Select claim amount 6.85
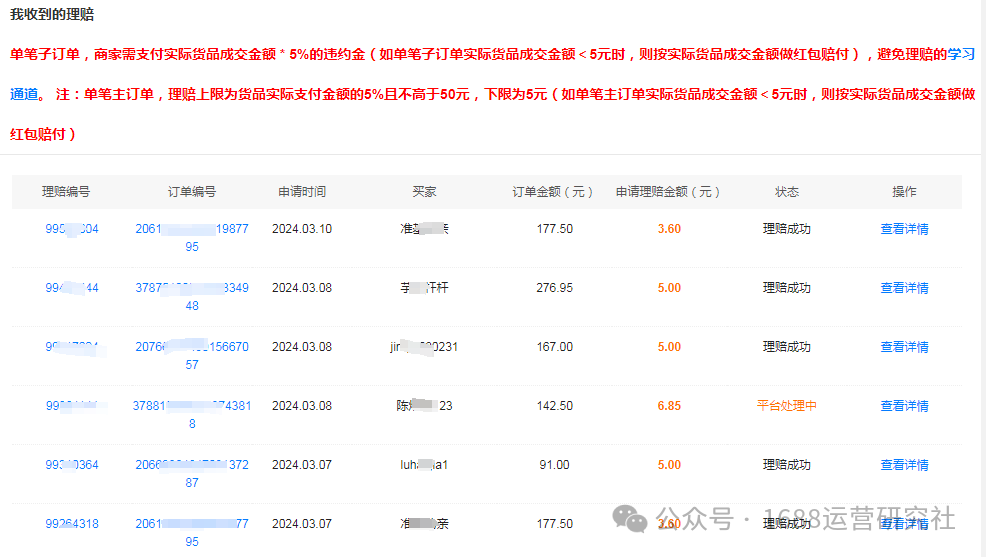The image size is (986, 557). point(669,406)
